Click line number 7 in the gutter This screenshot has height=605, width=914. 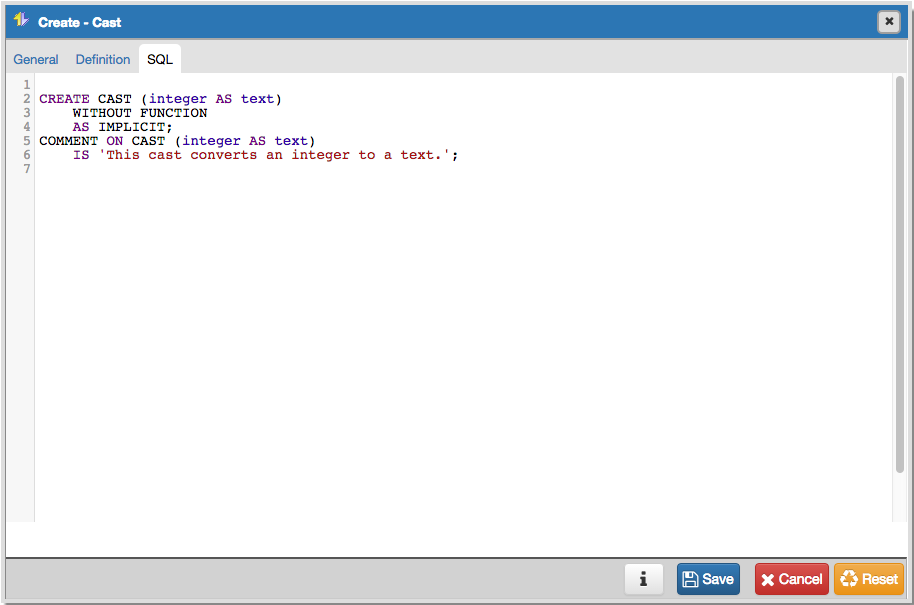[27, 169]
